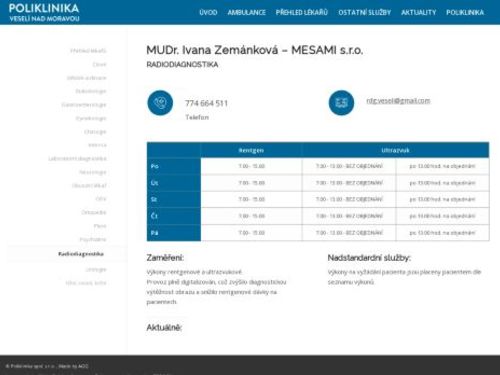Open the OSTATNÍ SLUŽBY menu item

point(365,13)
